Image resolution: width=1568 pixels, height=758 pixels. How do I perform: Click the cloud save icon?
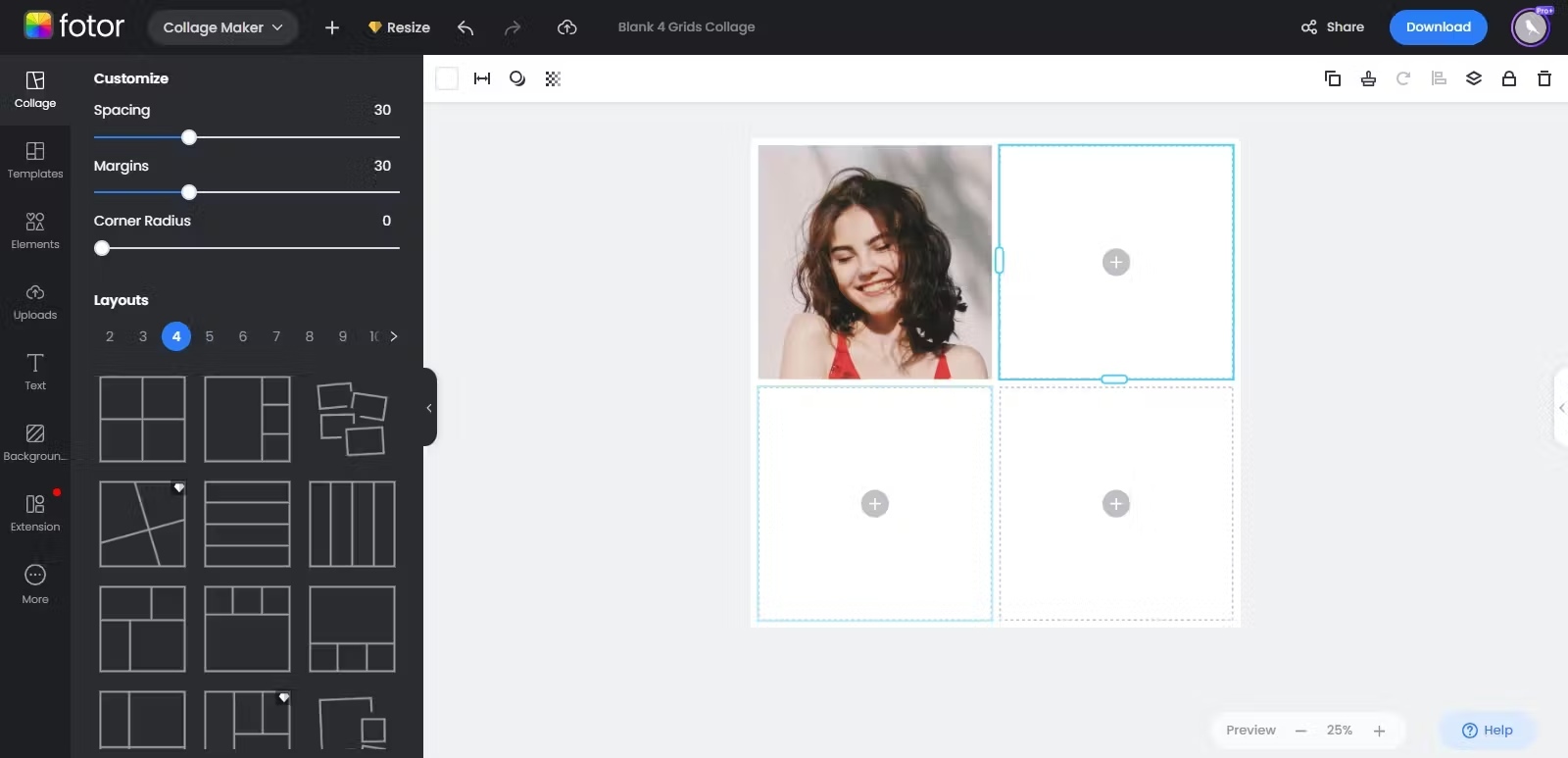click(x=566, y=27)
